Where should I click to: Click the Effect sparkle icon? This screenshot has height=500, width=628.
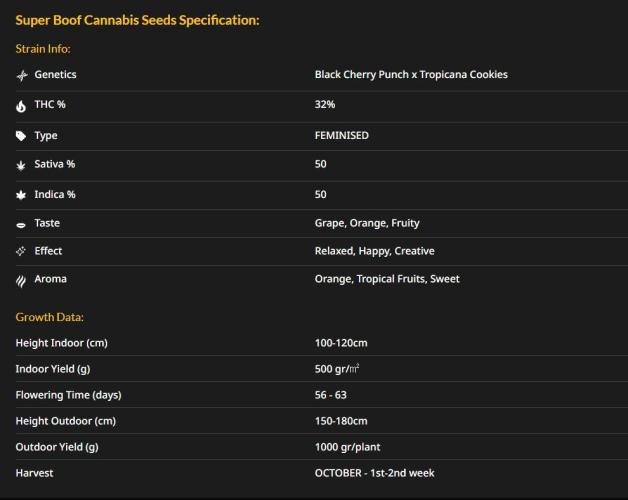(21, 251)
